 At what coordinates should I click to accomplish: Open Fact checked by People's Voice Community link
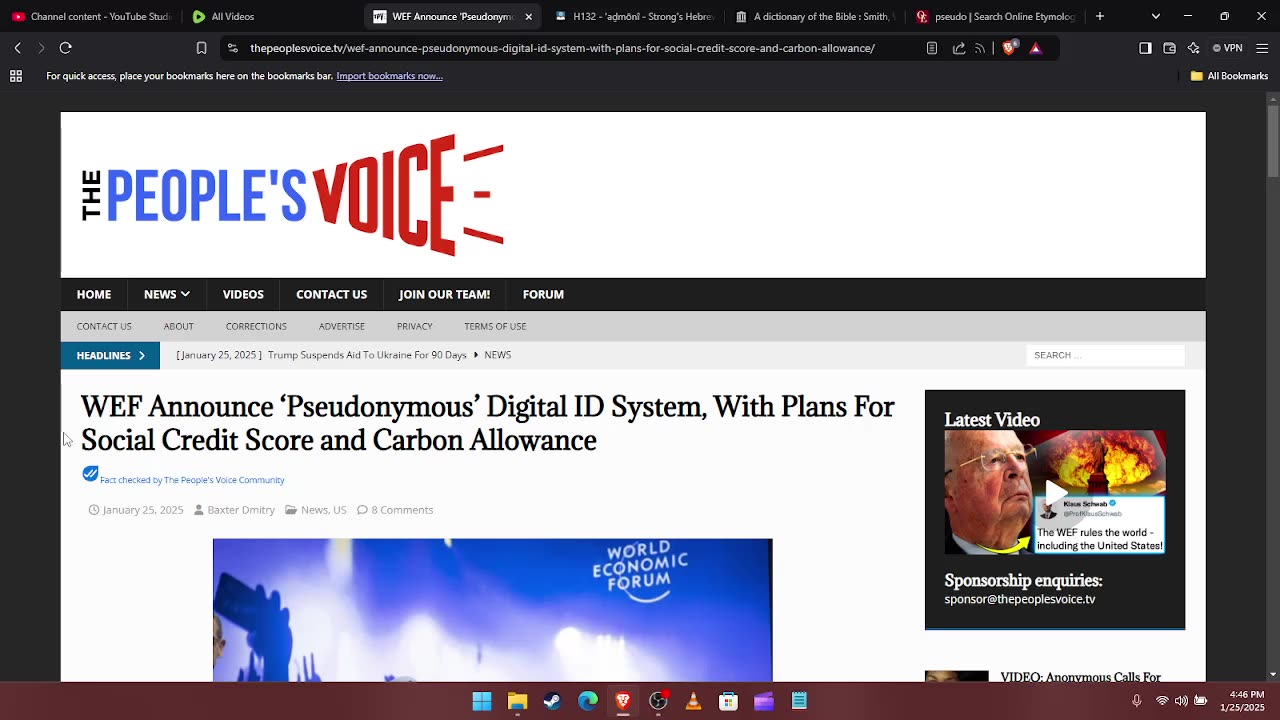[x=192, y=480]
